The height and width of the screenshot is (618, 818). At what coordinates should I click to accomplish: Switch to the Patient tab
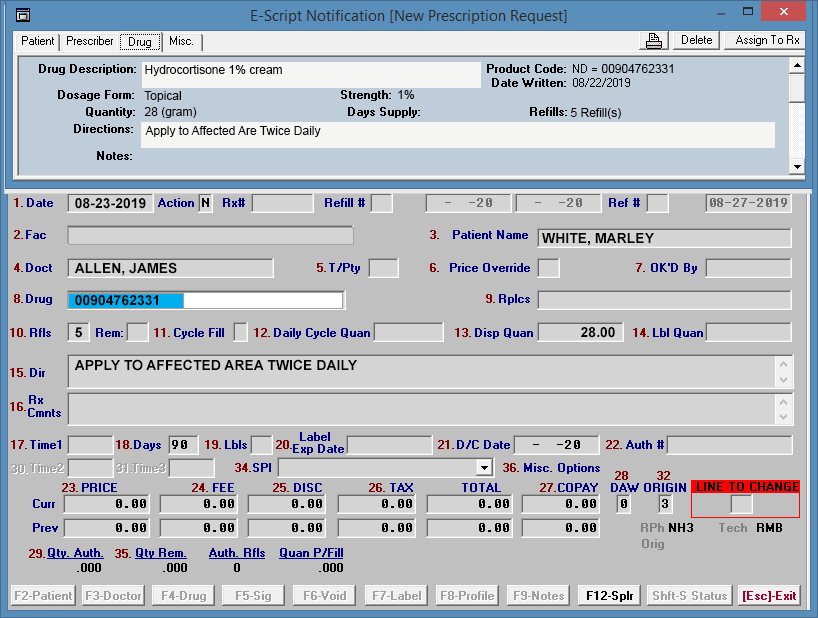tap(38, 41)
